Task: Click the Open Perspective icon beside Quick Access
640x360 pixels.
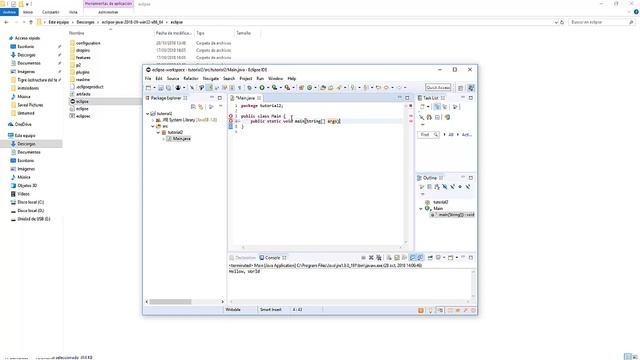Action: pos(460,88)
